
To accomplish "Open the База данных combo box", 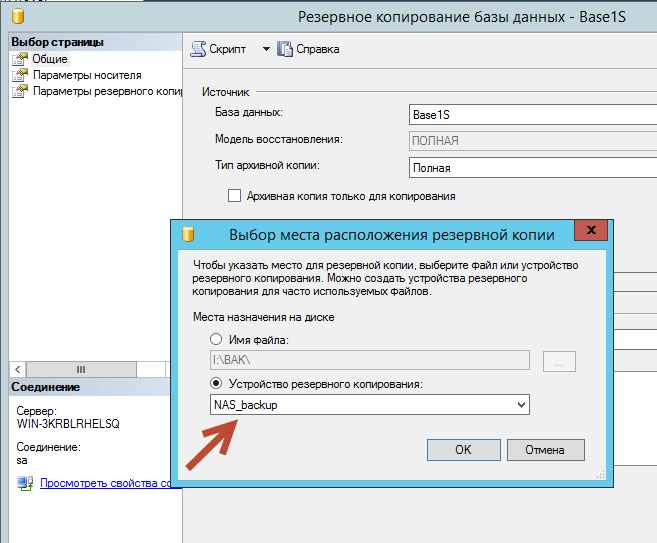I will coord(533,115).
